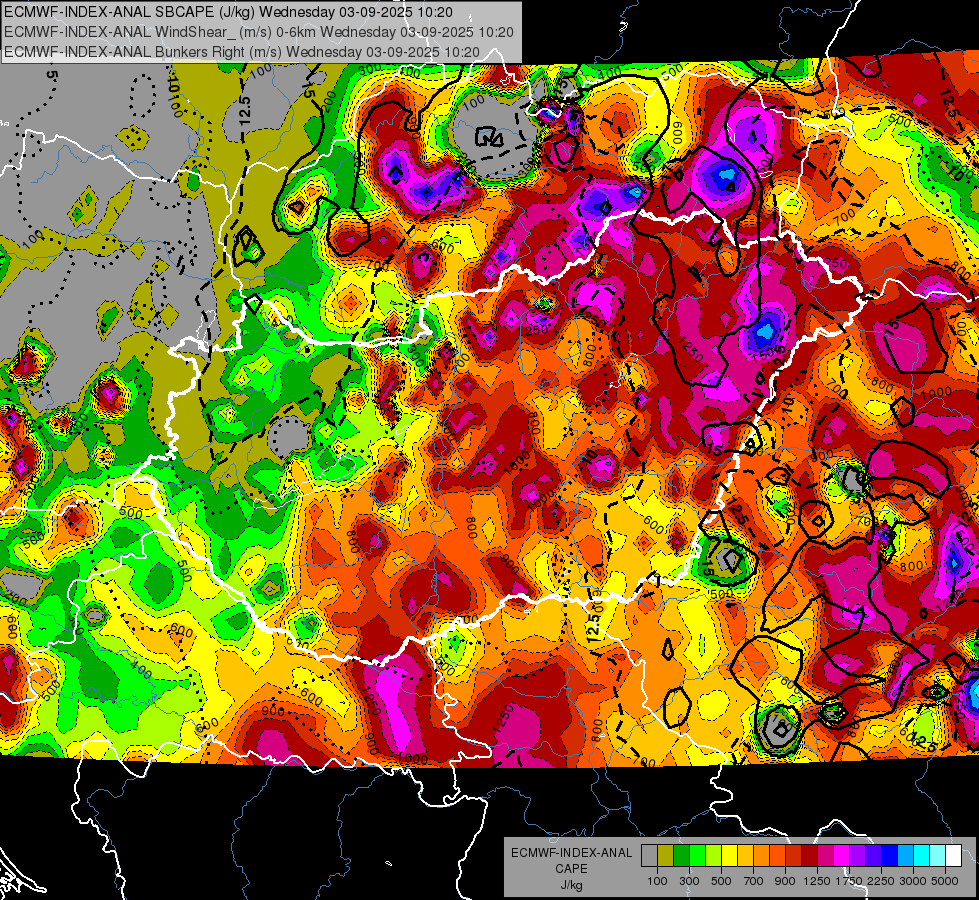Click the legend tick label 1250
This screenshot has height=900, width=979.
(817, 881)
